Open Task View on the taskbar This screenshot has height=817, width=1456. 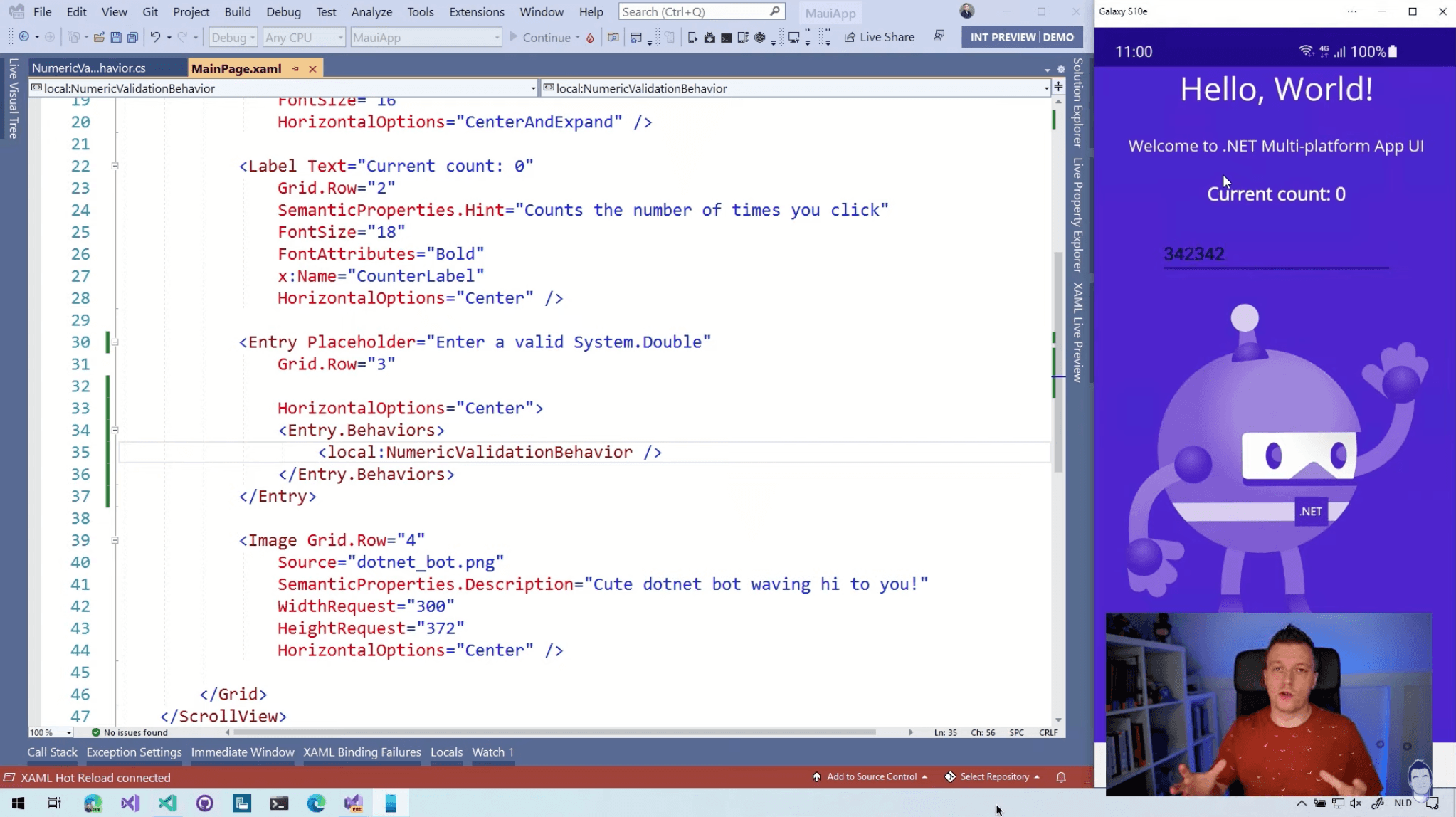tap(54, 803)
